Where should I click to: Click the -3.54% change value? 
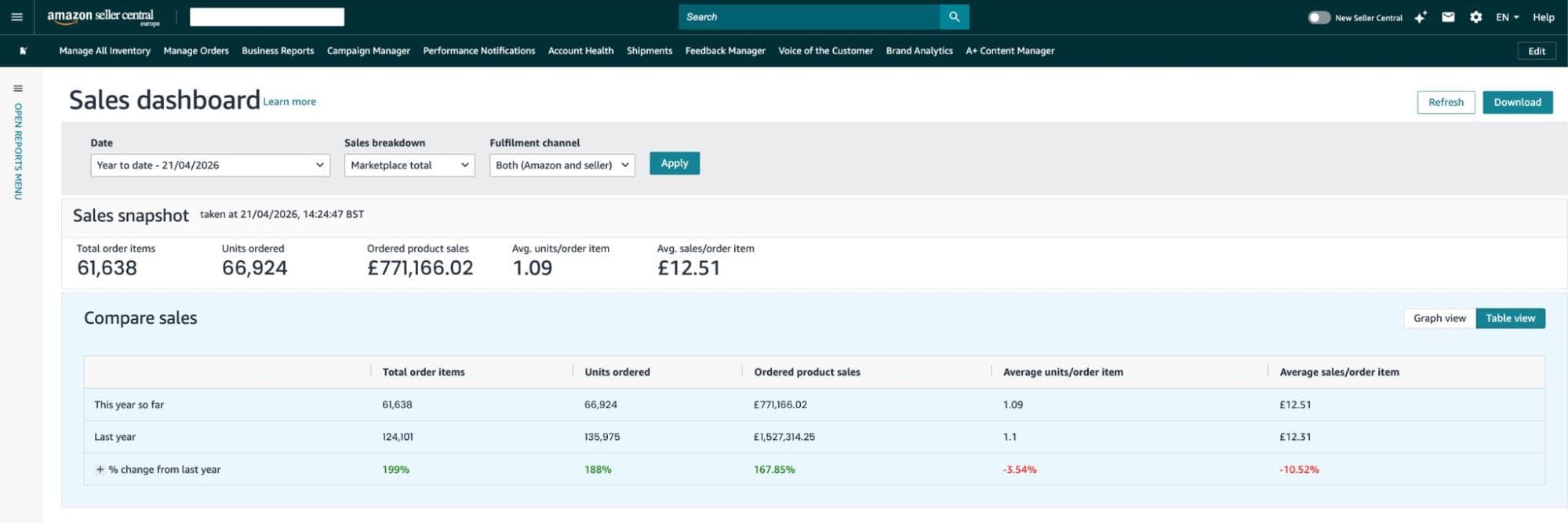pyautogui.click(x=1020, y=470)
